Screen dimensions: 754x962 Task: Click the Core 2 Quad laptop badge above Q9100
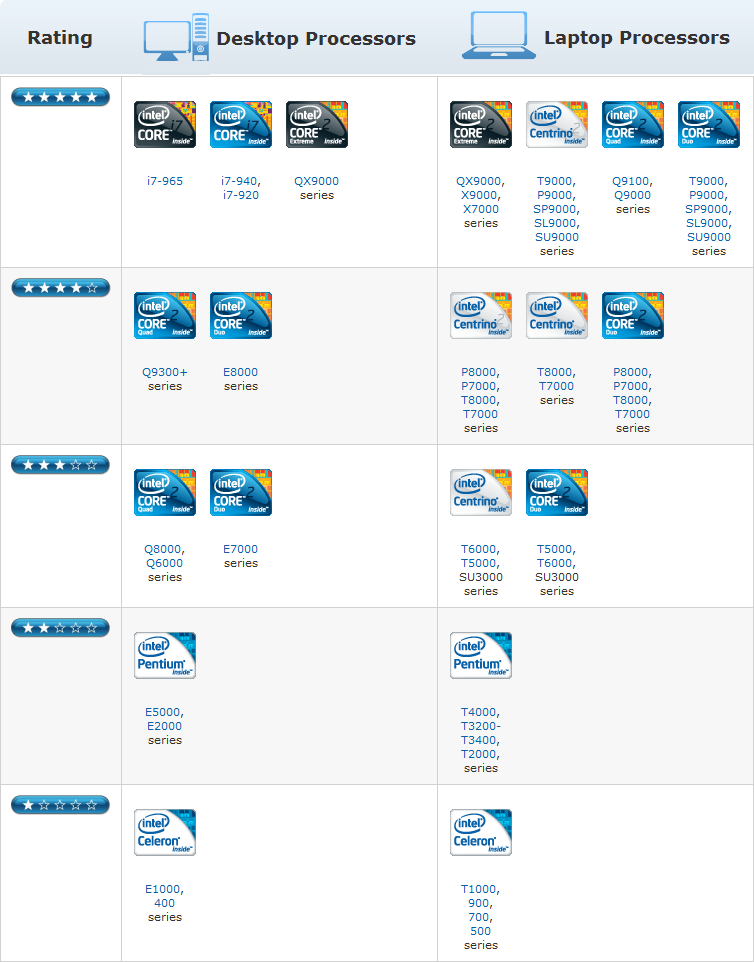click(633, 125)
